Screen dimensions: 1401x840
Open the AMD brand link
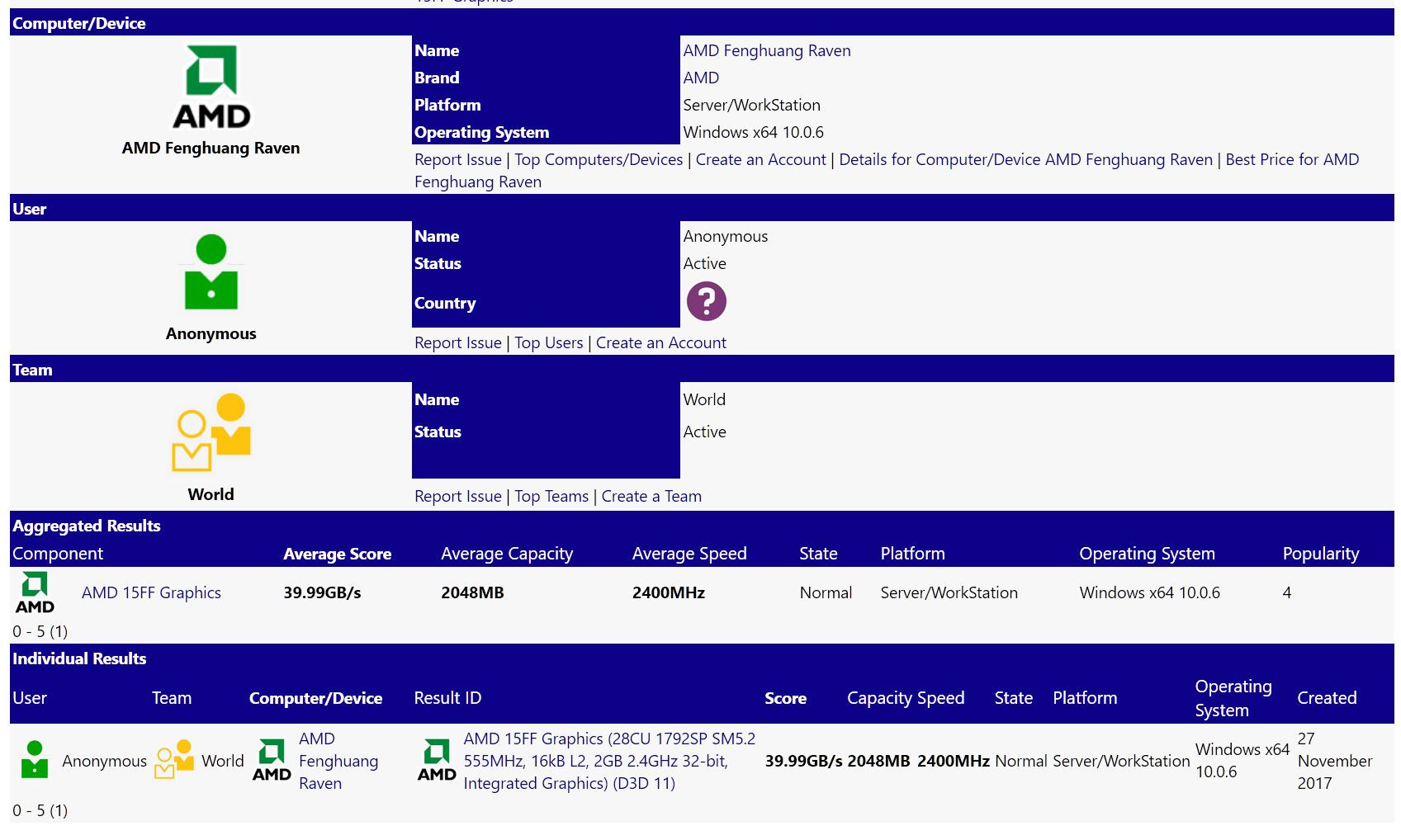(x=700, y=78)
